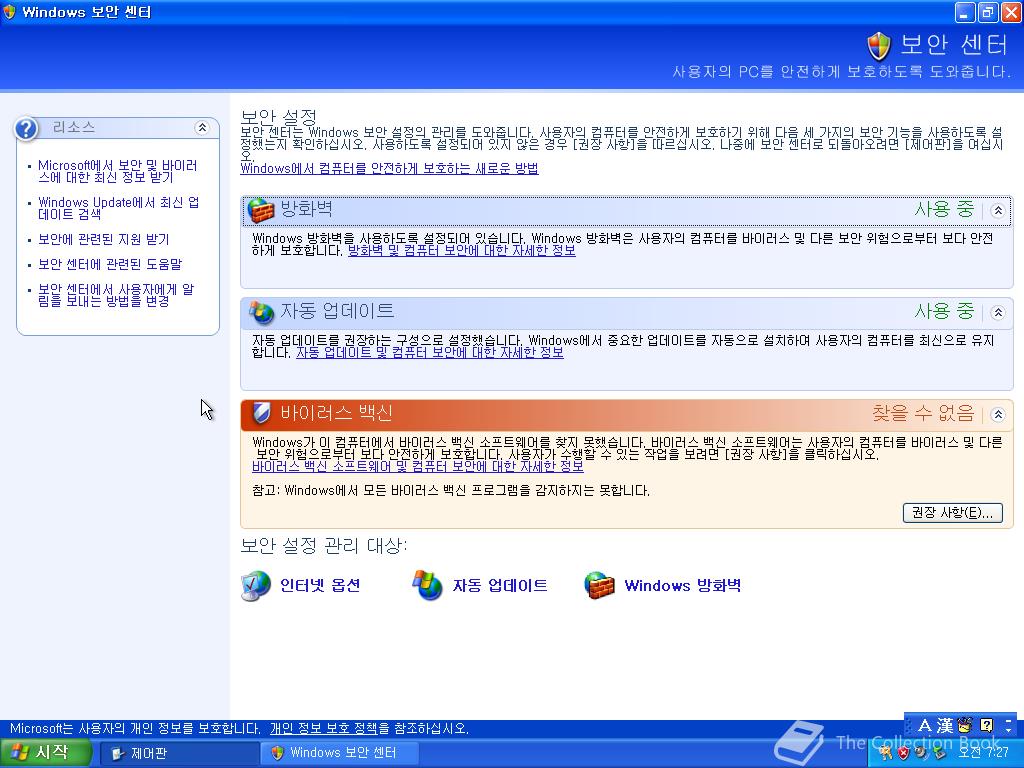Open 개인 정보 보호 정책 link in status bar

pos(323,728)
